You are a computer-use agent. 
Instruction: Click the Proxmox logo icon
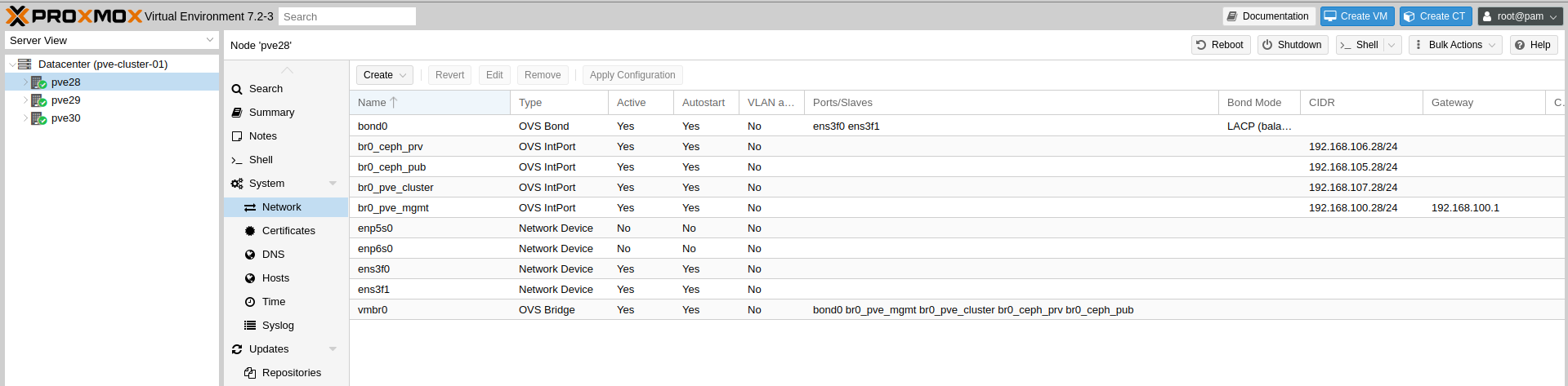(x=17, y=16)
